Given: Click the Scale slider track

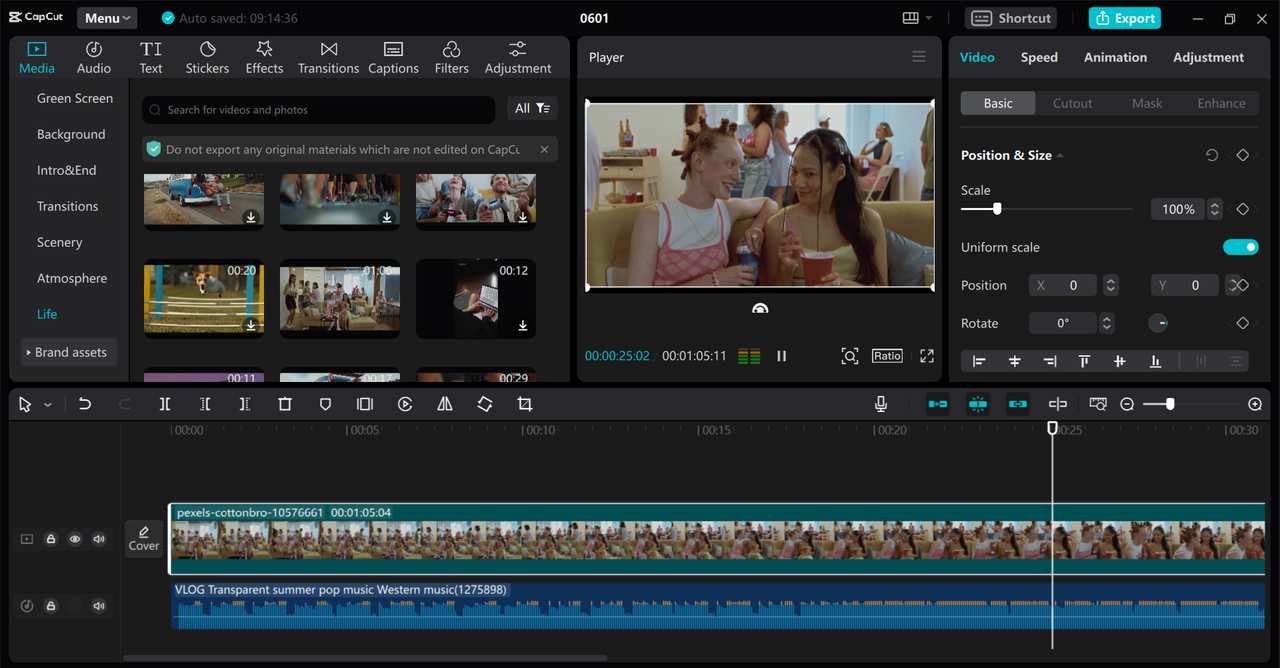Looking at the screenshot, I should pos(1046,209).
